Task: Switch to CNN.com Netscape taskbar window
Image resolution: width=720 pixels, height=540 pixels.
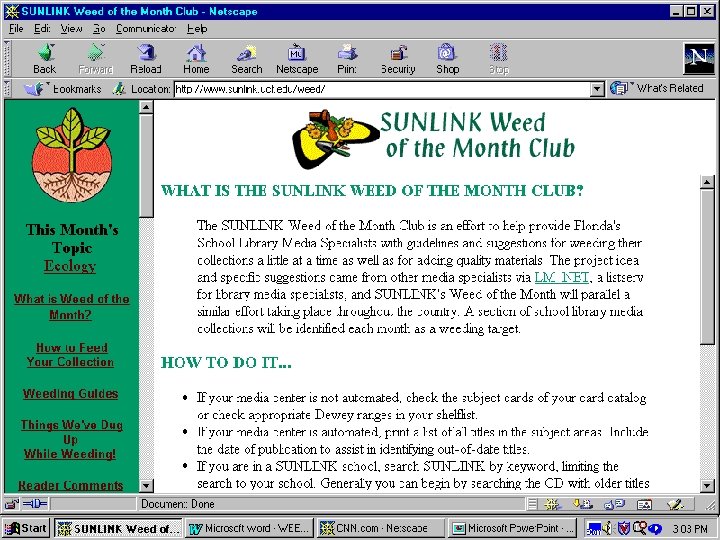Action: pos(380,528)
